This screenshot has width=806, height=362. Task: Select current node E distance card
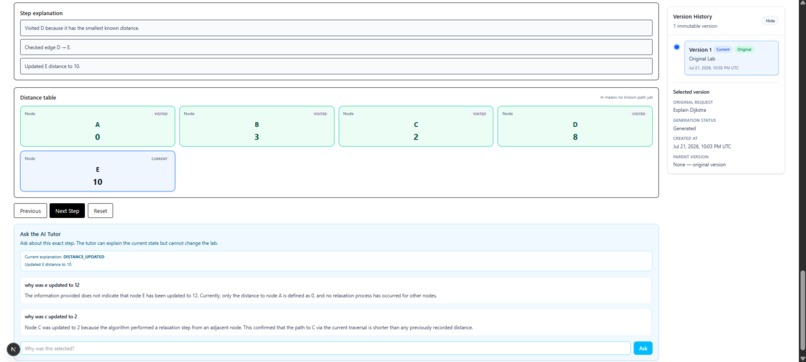tap(98, 171)
